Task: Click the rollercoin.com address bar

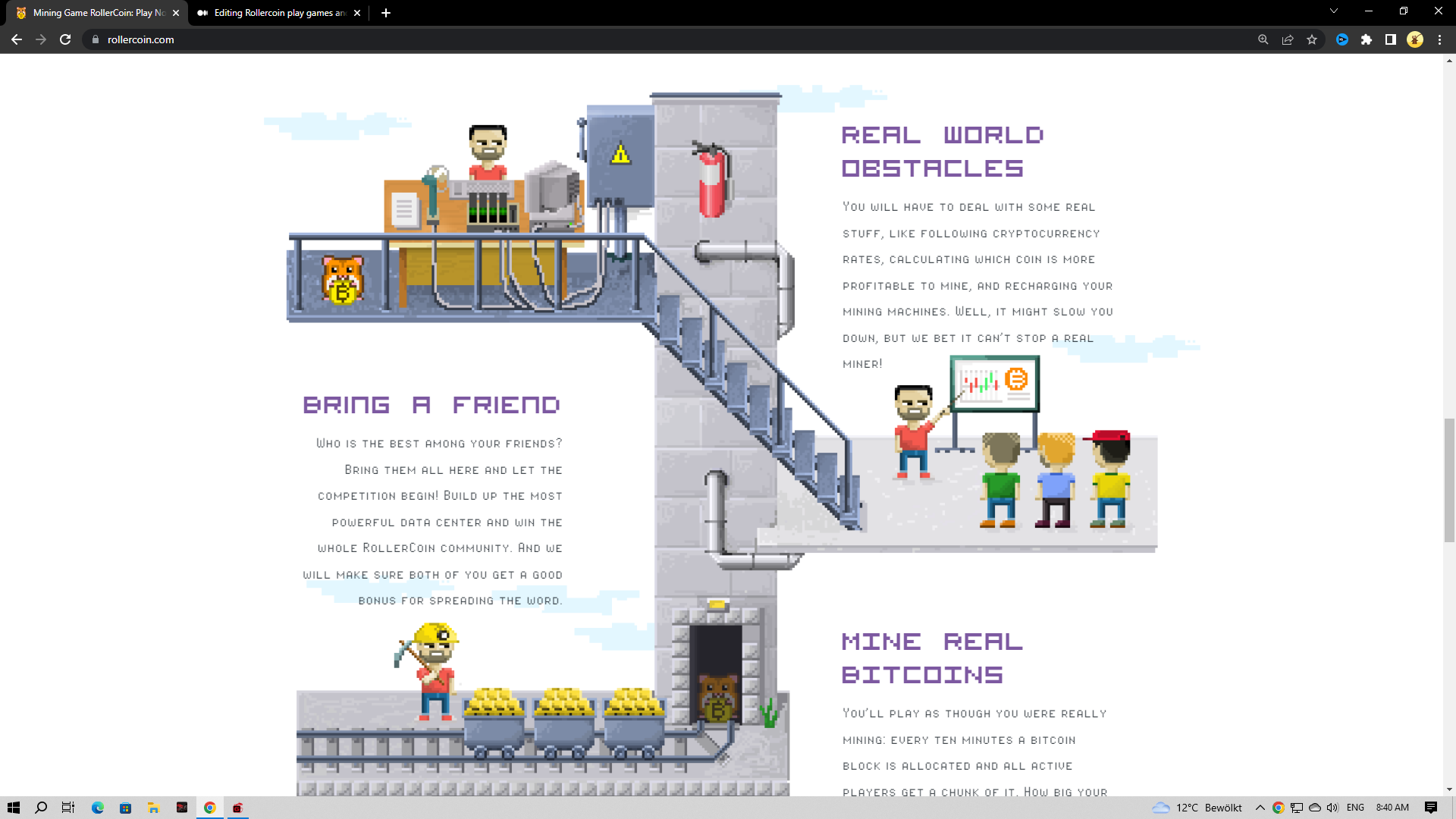Action: (x=667, y=39)
